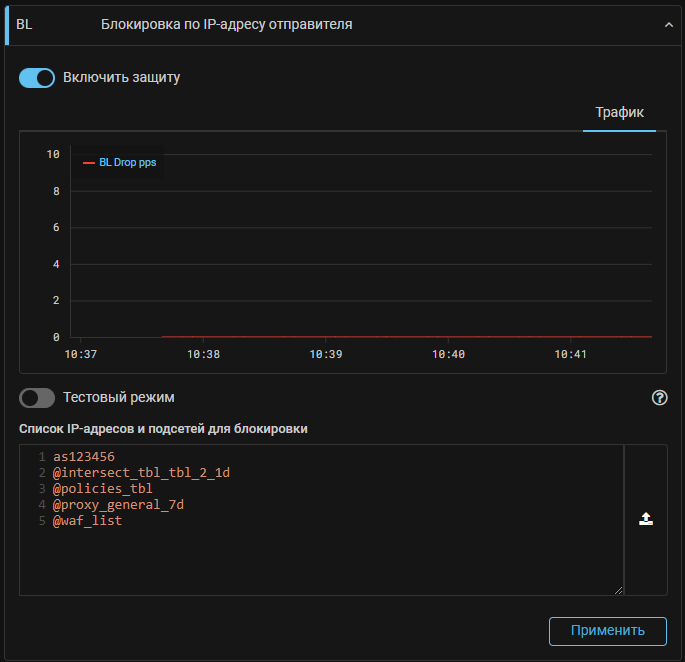Collapse the BL section with the chevron
Screen dimensions: 685x662
click(669, 25)
